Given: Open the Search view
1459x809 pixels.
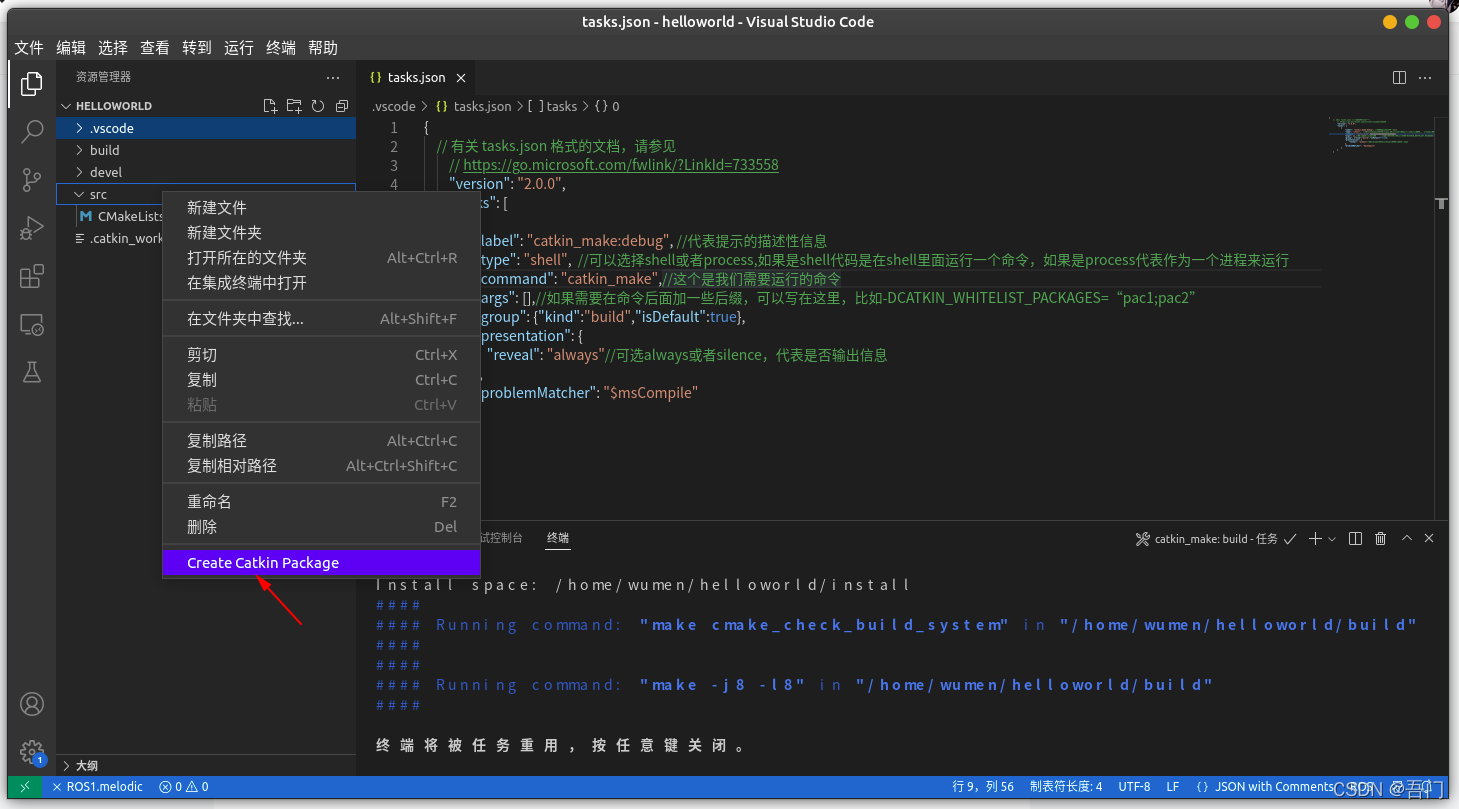Looking at the screenshot, I should click(31, 131).
